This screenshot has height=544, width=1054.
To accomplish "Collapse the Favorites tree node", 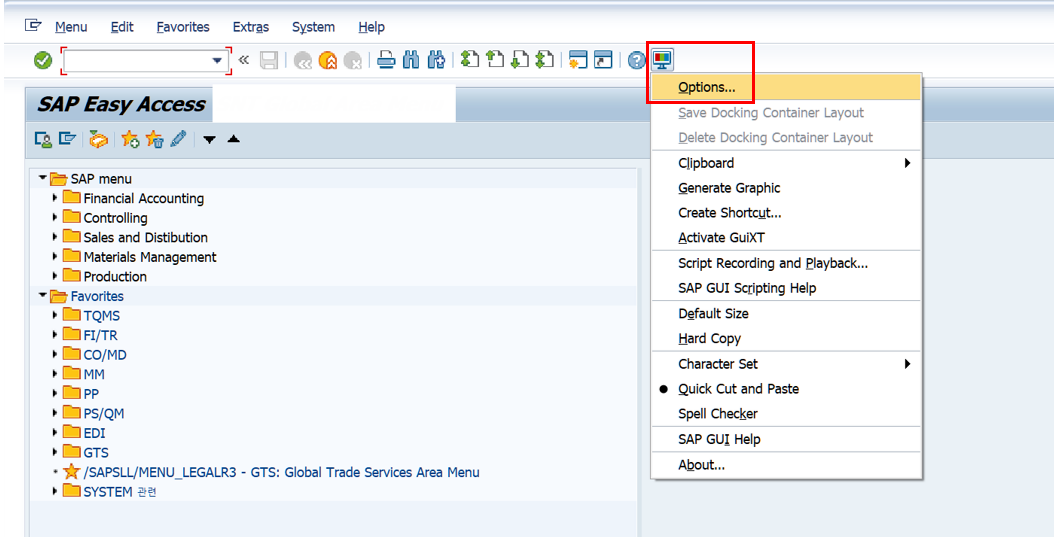I will pos(42,295).
